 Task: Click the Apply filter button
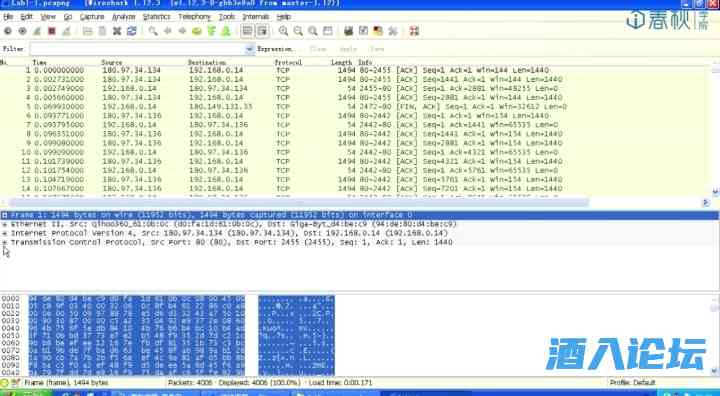click(348, 49)
